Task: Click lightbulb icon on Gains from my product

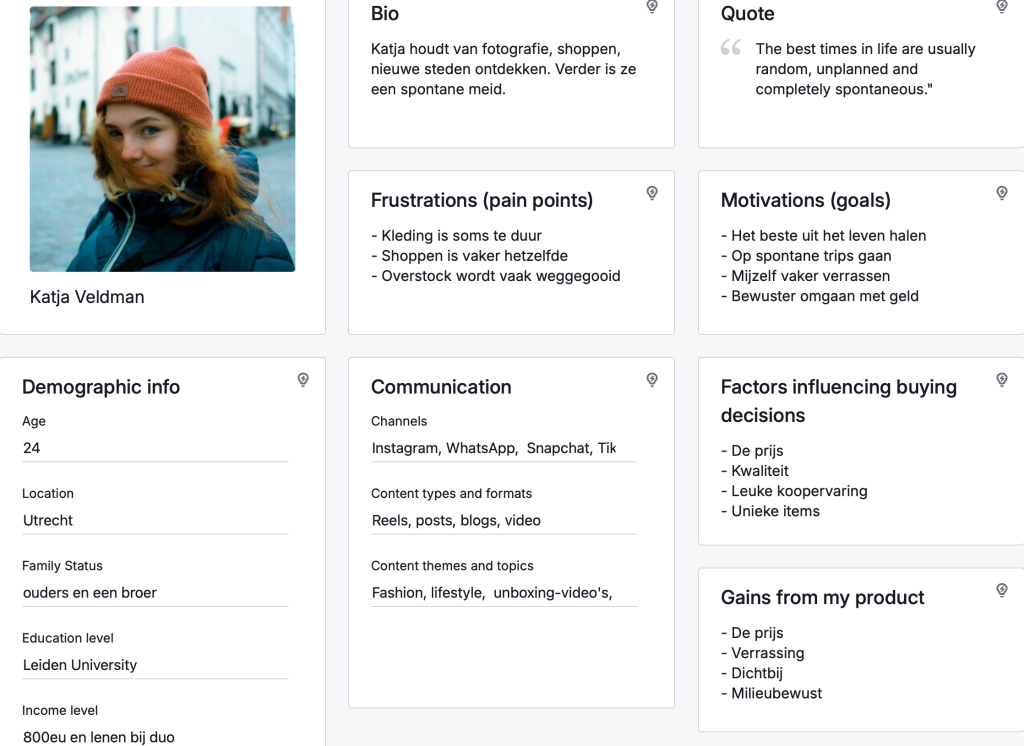Action: point(1002,591)
